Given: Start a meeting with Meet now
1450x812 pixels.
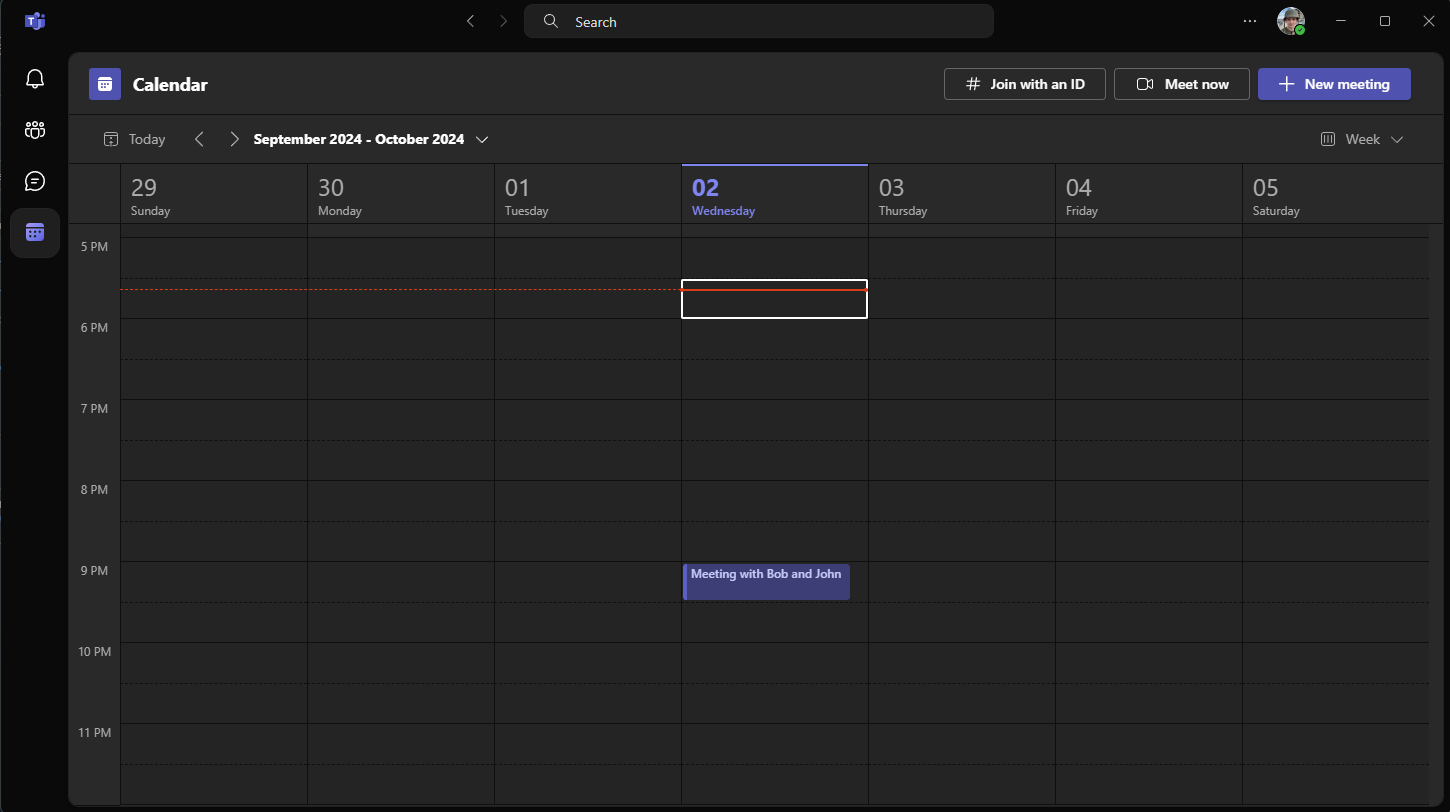Looking at the screenshot, I should pos(1181,85).
